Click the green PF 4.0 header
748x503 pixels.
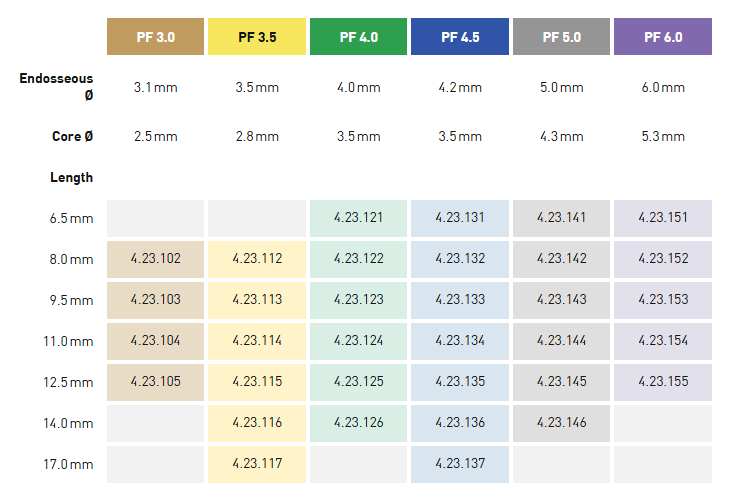[358, 37]
